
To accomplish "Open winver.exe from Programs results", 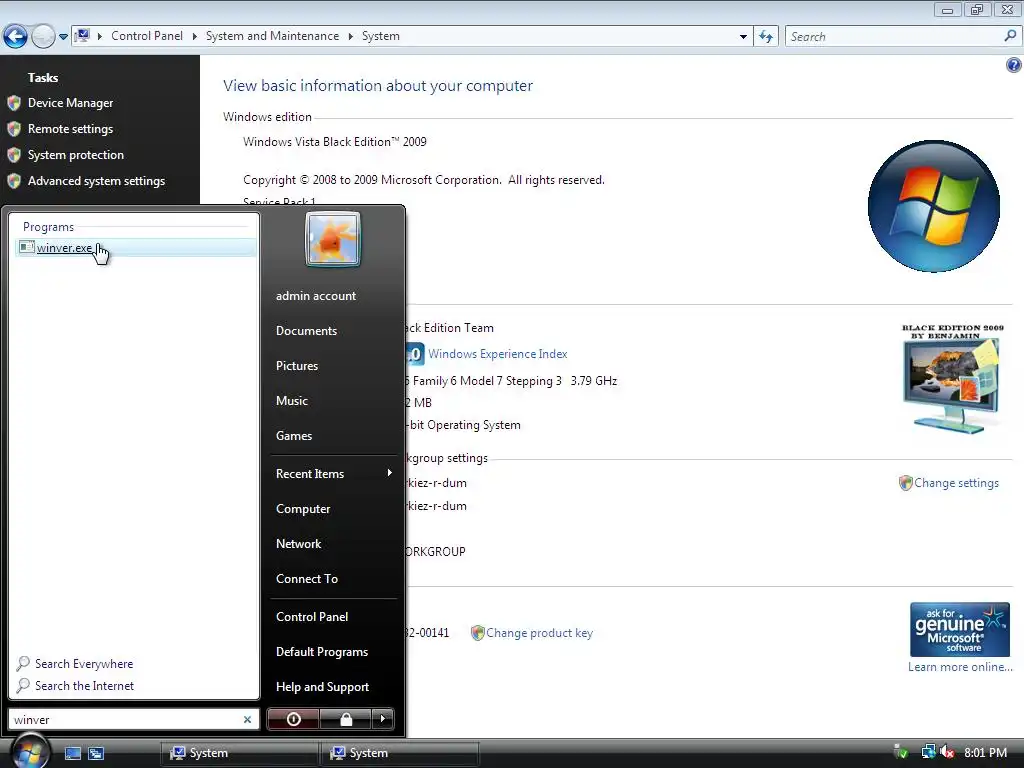I will 135,248.
